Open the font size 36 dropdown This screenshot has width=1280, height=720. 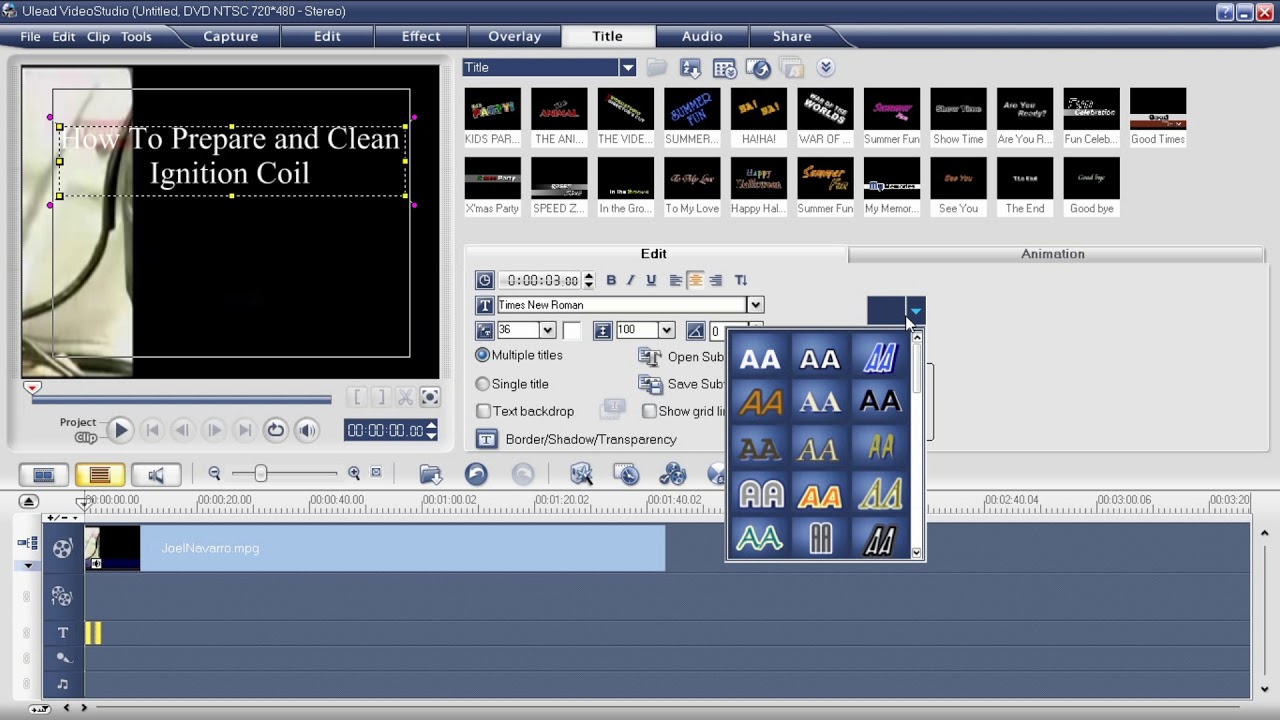point(547,330)
